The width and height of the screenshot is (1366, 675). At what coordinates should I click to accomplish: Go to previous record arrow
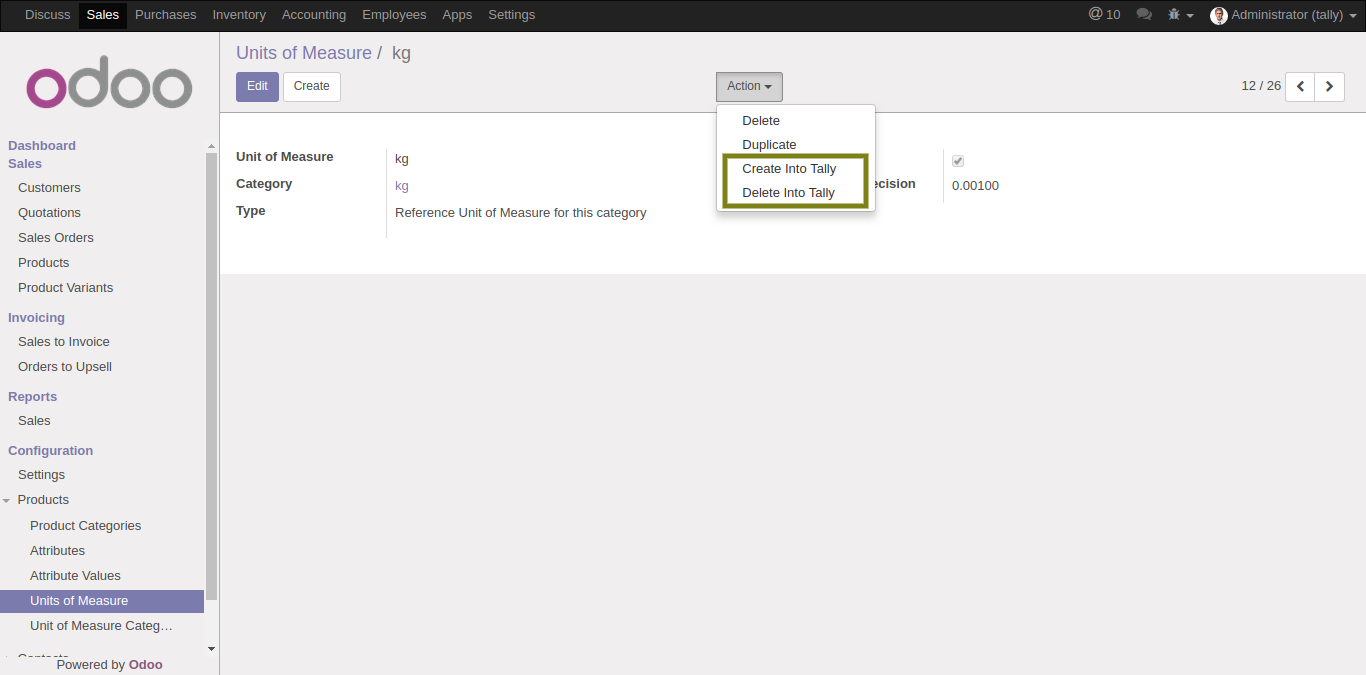click(x=1300, y=86)
